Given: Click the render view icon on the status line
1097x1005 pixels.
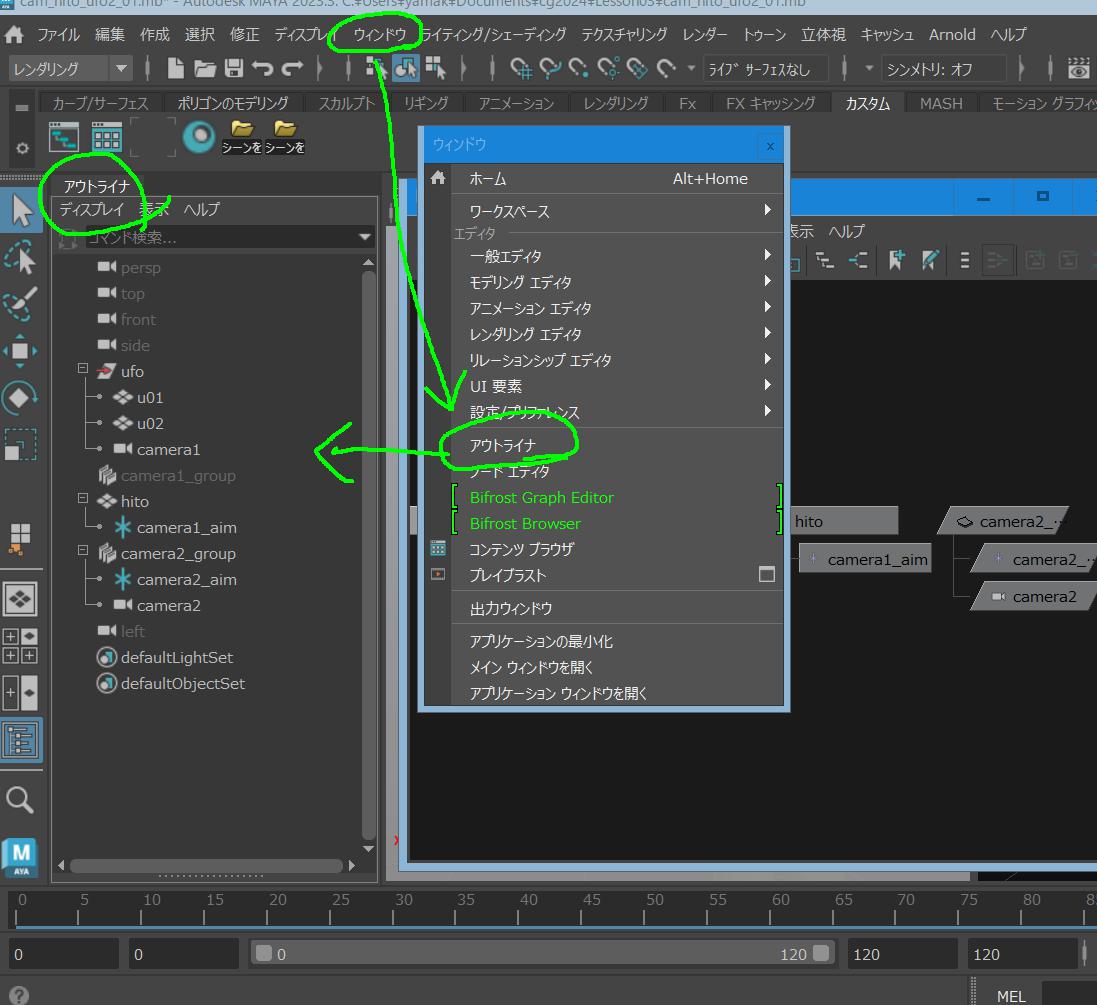Looking at the screenshot, I should click(1078, 69).
